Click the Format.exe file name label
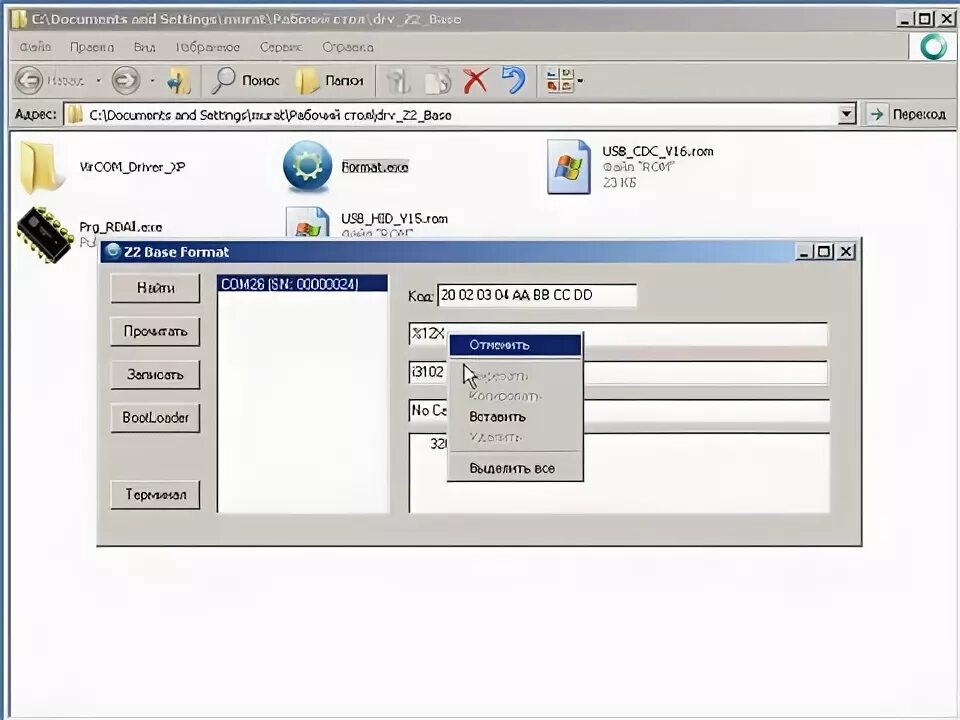960x720 pixels. pyautogui.click(x=375, y=167)
